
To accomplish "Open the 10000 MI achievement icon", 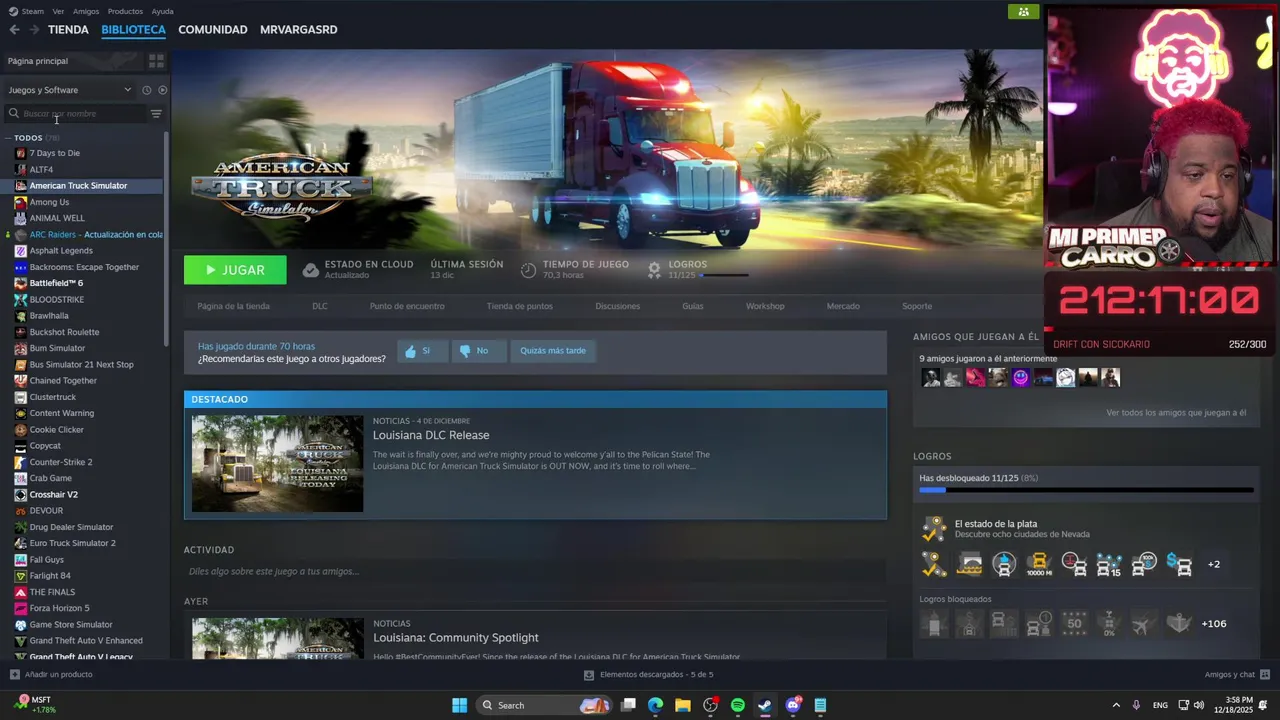I will pyautogui.click(x=1039, y=564).
